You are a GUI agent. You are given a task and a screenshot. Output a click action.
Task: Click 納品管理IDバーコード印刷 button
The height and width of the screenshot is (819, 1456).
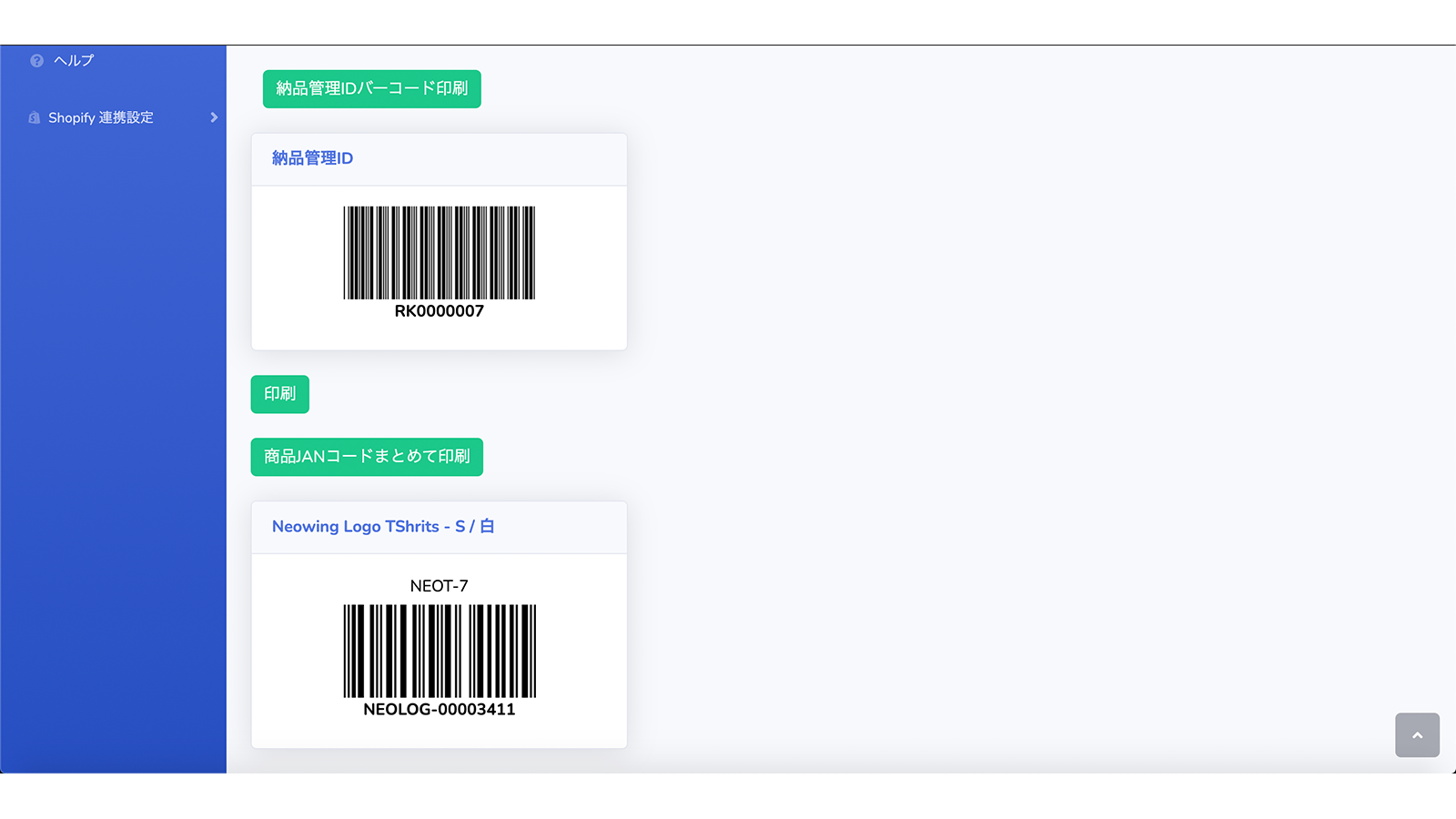(x=371, y=89)
